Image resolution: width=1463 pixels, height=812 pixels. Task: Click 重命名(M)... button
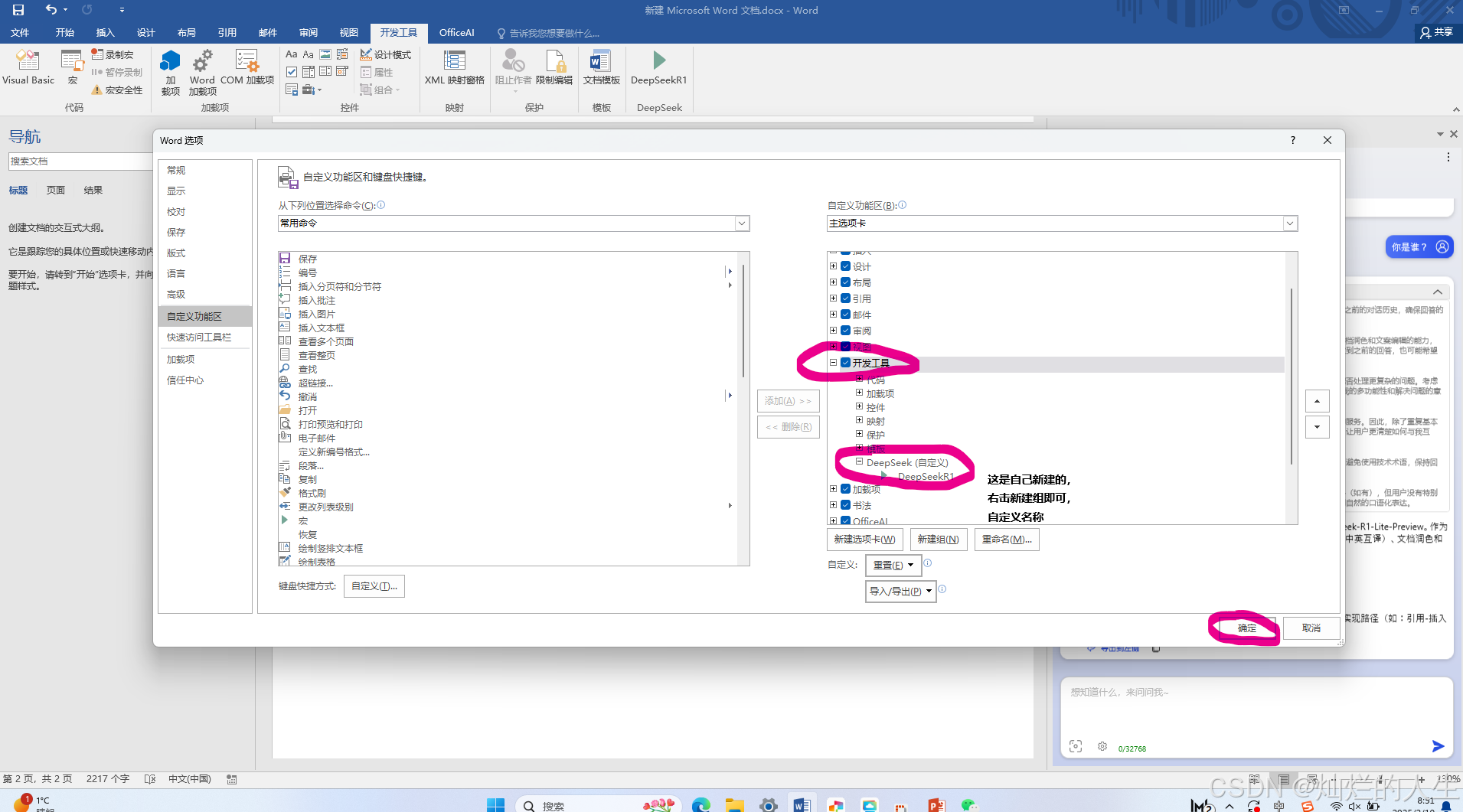[1007, 540]
